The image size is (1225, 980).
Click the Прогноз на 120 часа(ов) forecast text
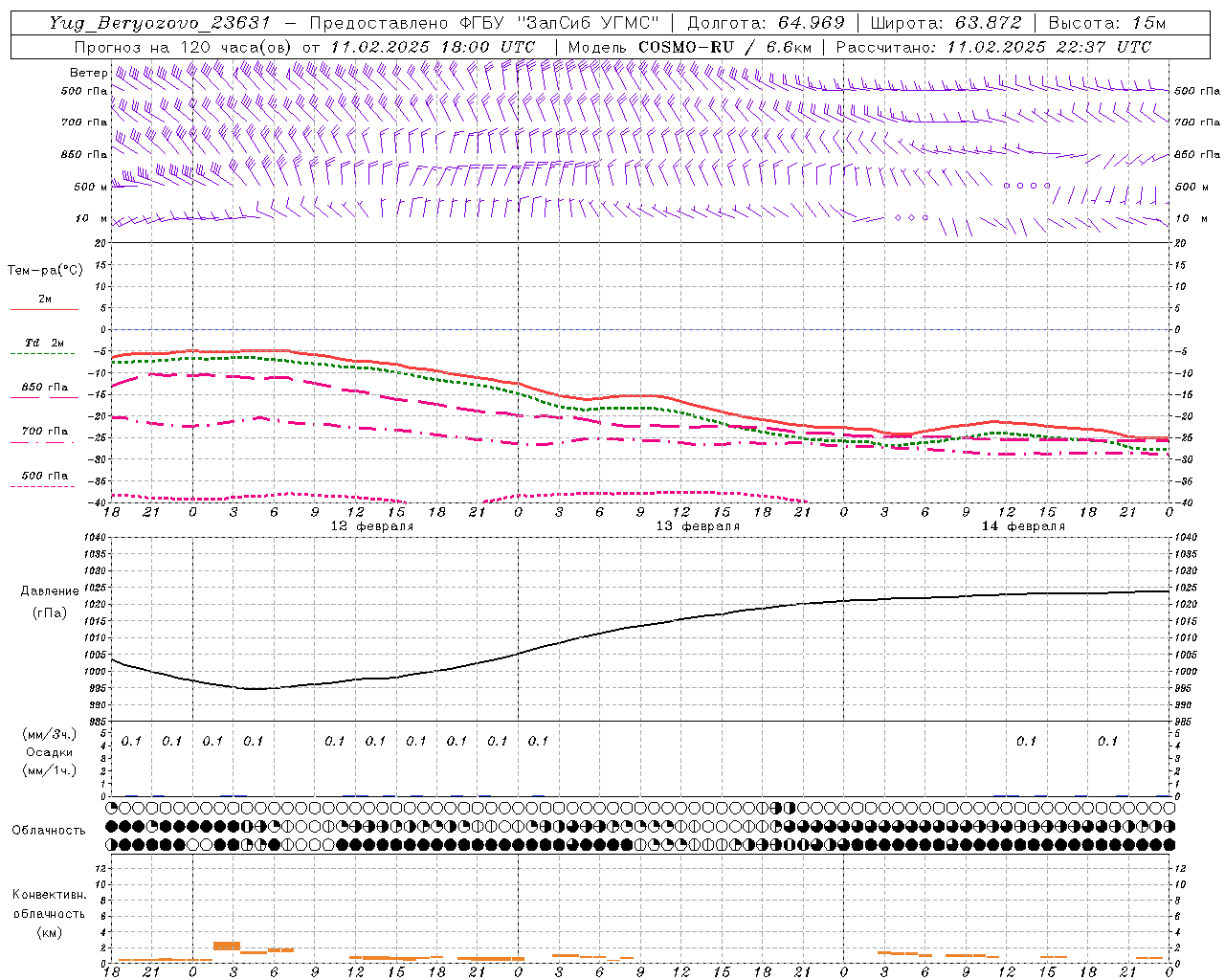point(185,47)
